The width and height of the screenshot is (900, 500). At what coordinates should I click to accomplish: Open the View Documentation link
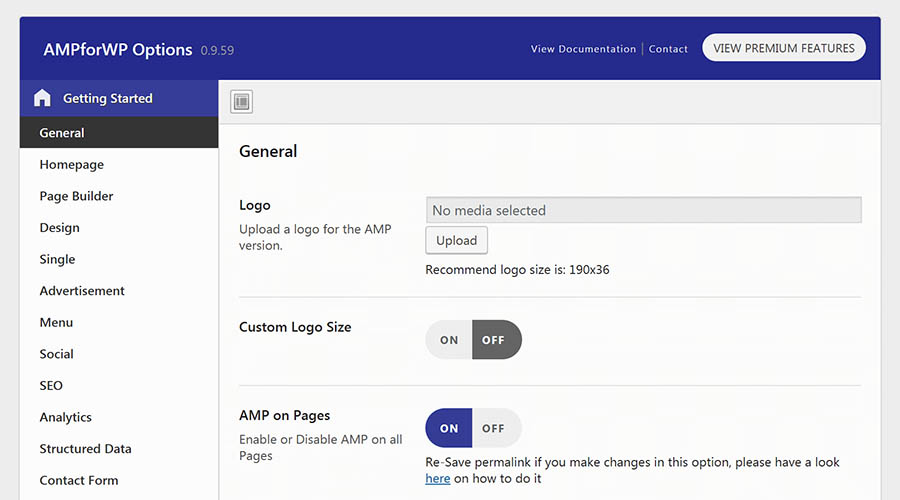coord(583,49)
